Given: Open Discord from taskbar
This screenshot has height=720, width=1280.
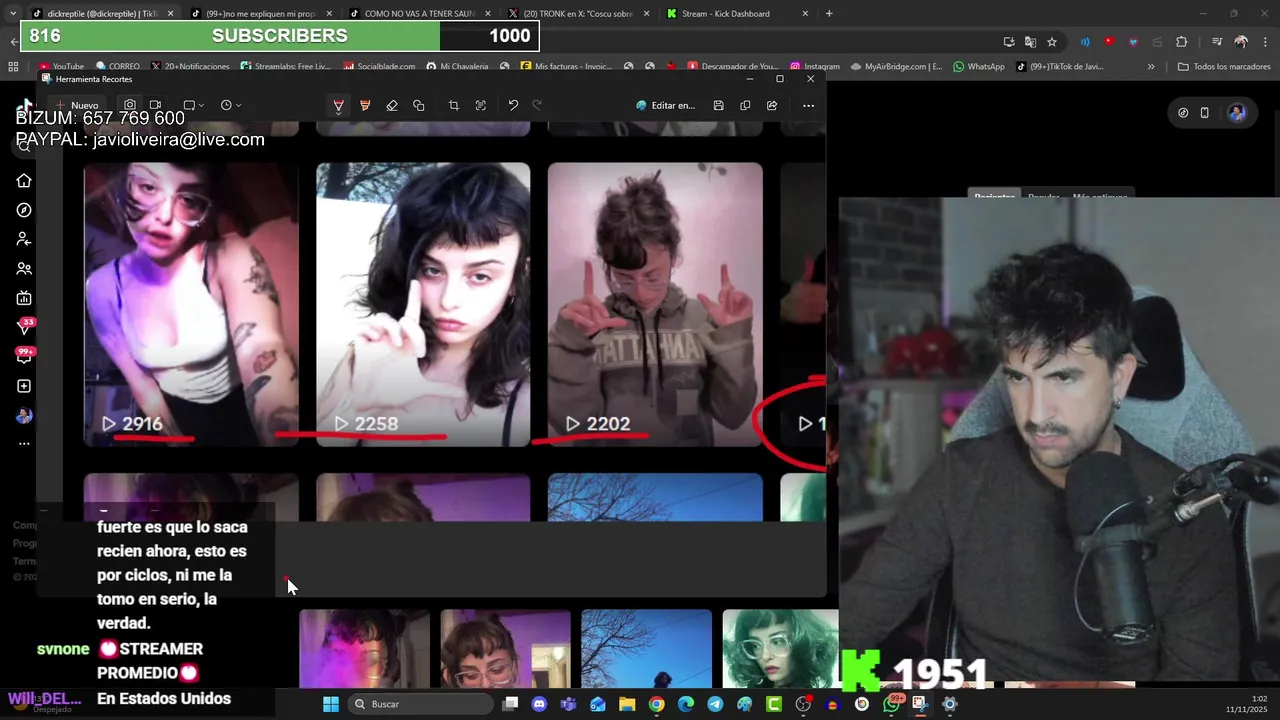Looking at the screenshot, I should pyautogui.click(x=540, y=704).
